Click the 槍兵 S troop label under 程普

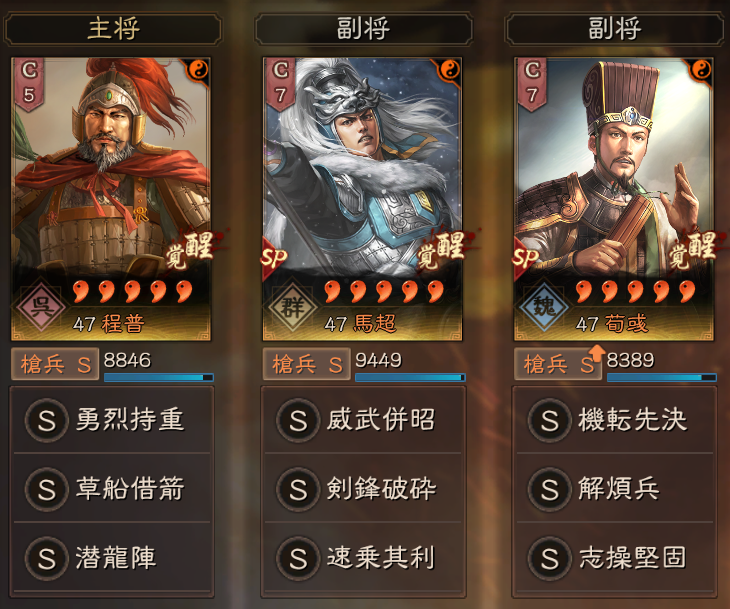55,364
